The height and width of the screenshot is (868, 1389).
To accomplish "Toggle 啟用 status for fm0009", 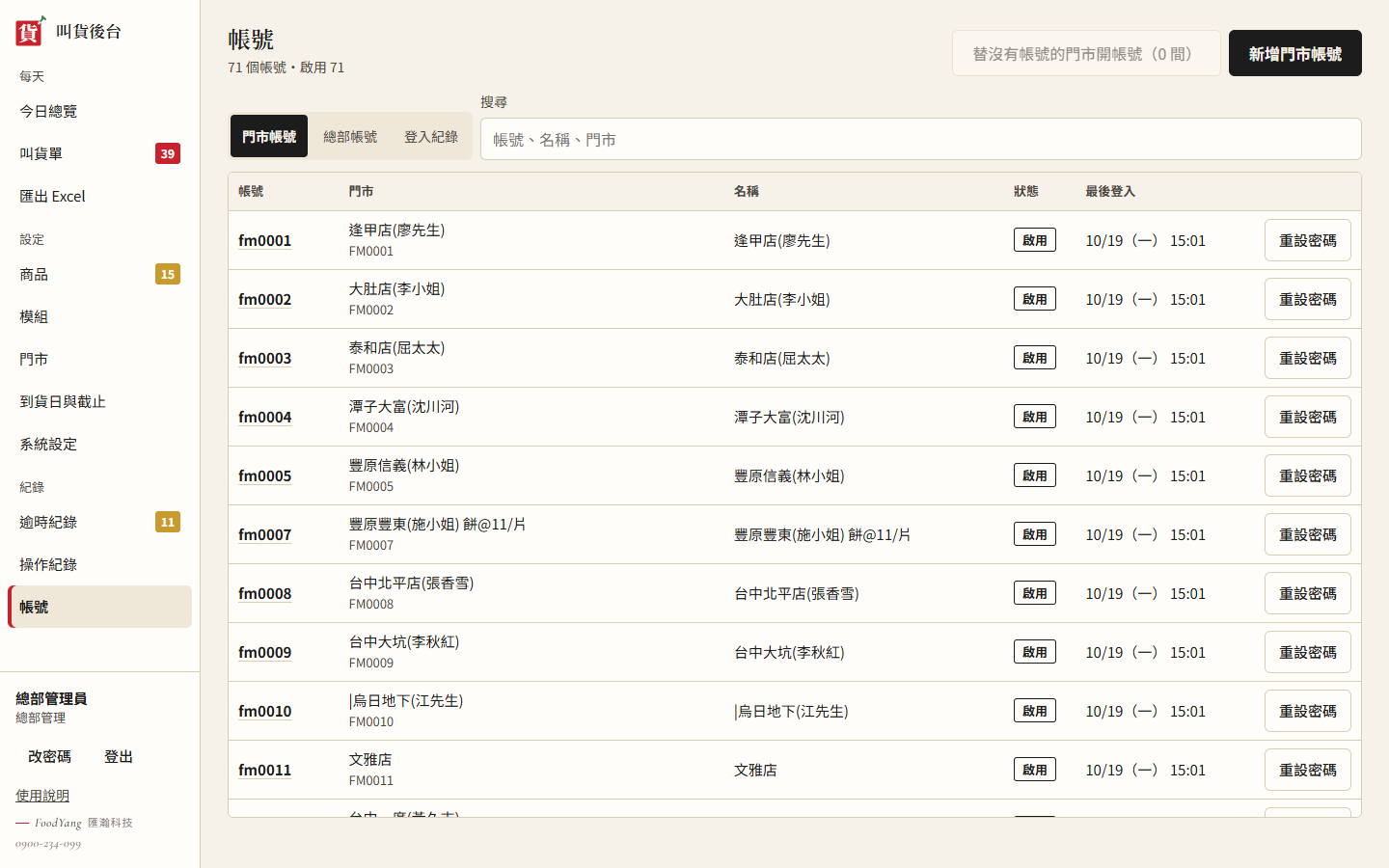I will click(x=1035, y=652).
